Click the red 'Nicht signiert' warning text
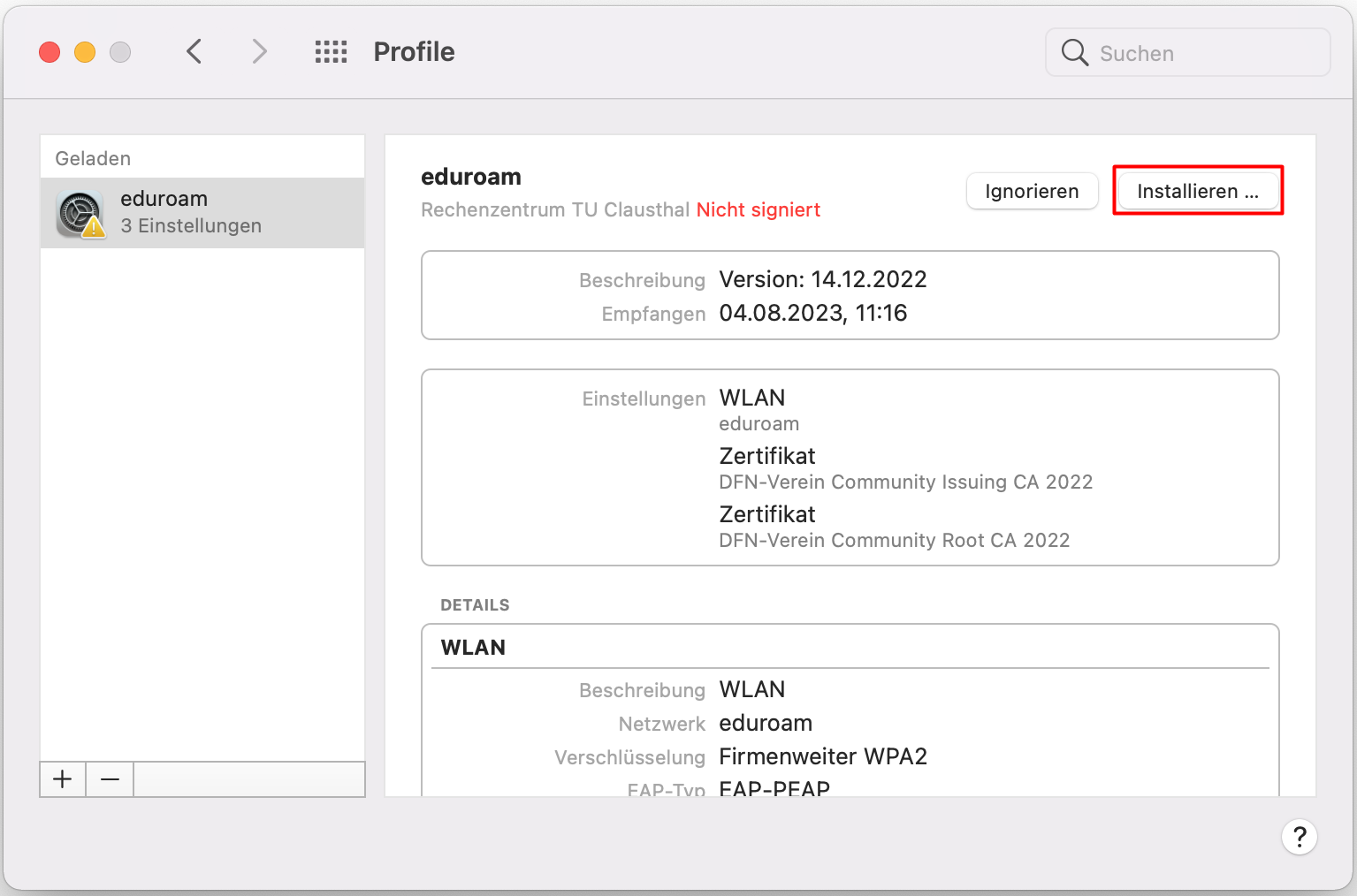Viewport: 1357px width, 896px height. pos(758,210)
